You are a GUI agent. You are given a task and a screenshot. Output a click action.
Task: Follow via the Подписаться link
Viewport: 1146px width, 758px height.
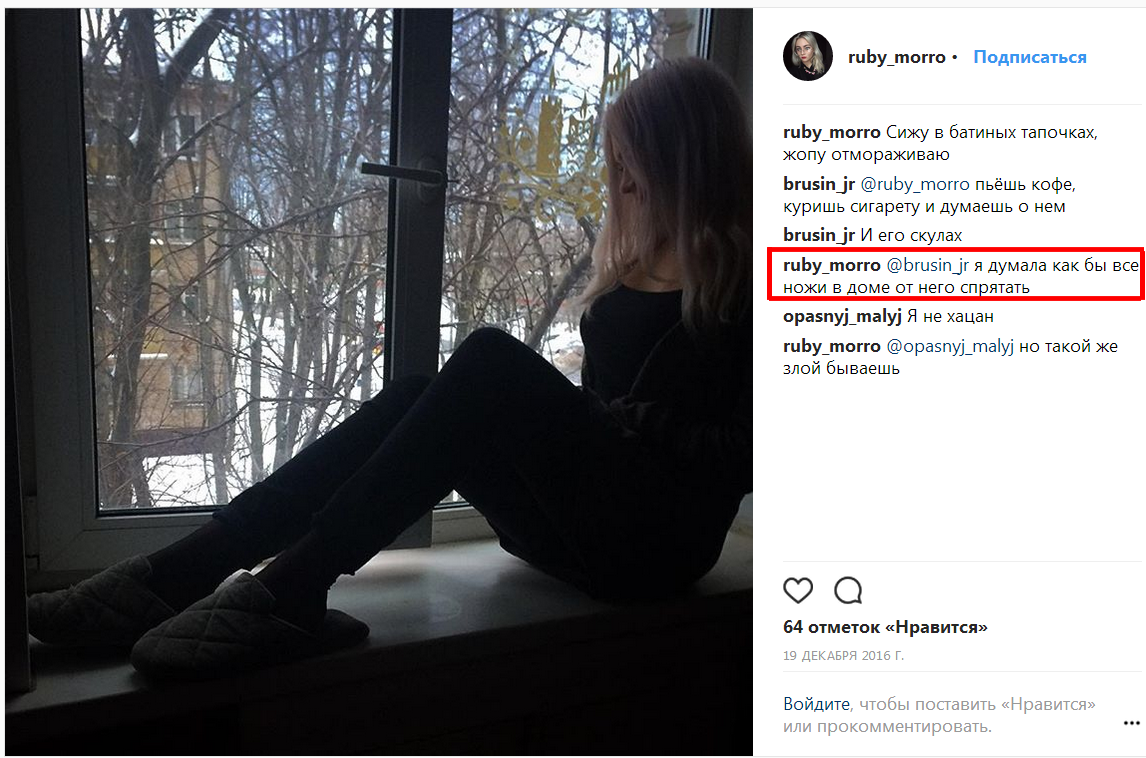click(1029, 57)
